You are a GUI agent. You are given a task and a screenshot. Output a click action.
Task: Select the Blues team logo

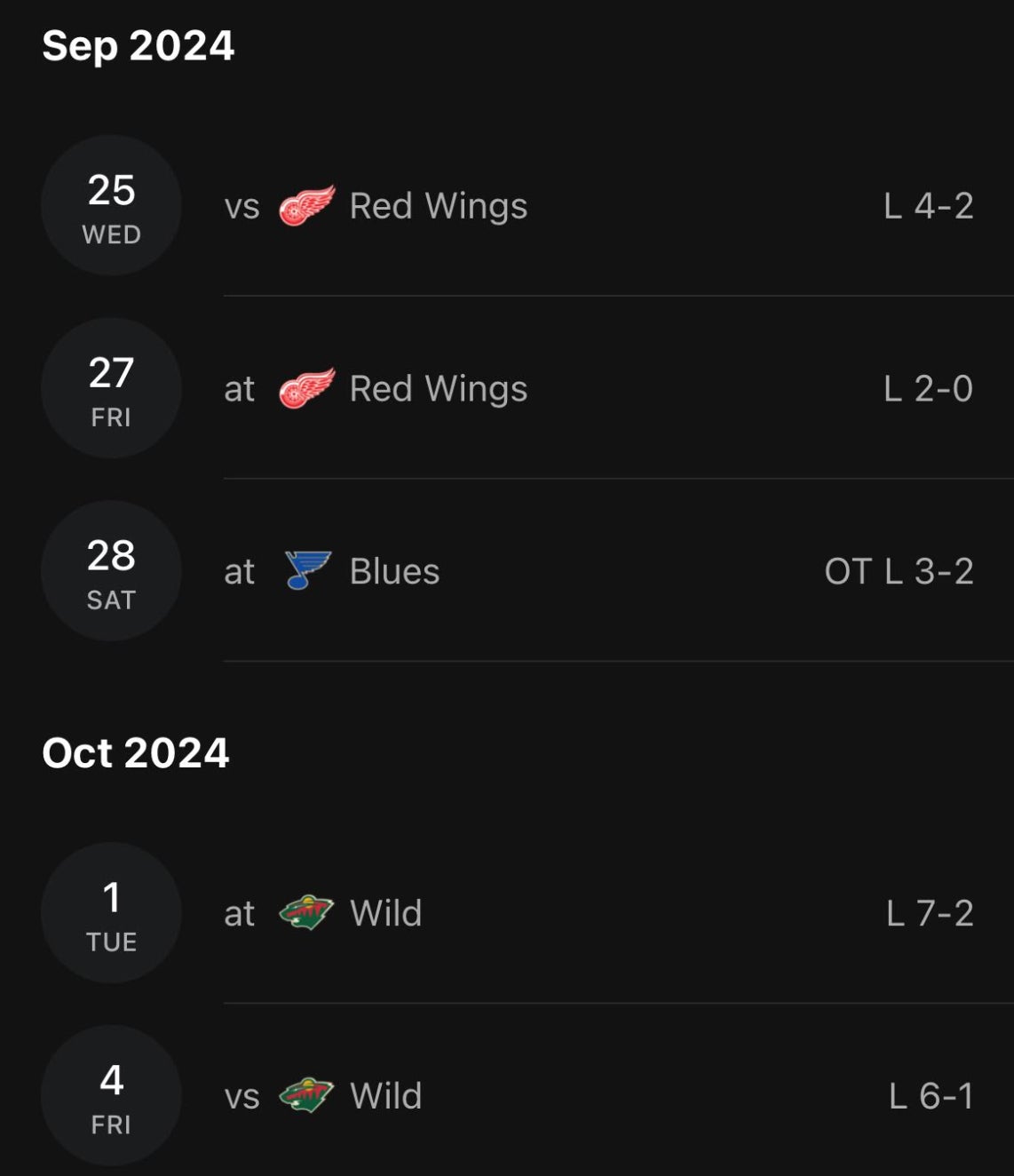point(307,570)
